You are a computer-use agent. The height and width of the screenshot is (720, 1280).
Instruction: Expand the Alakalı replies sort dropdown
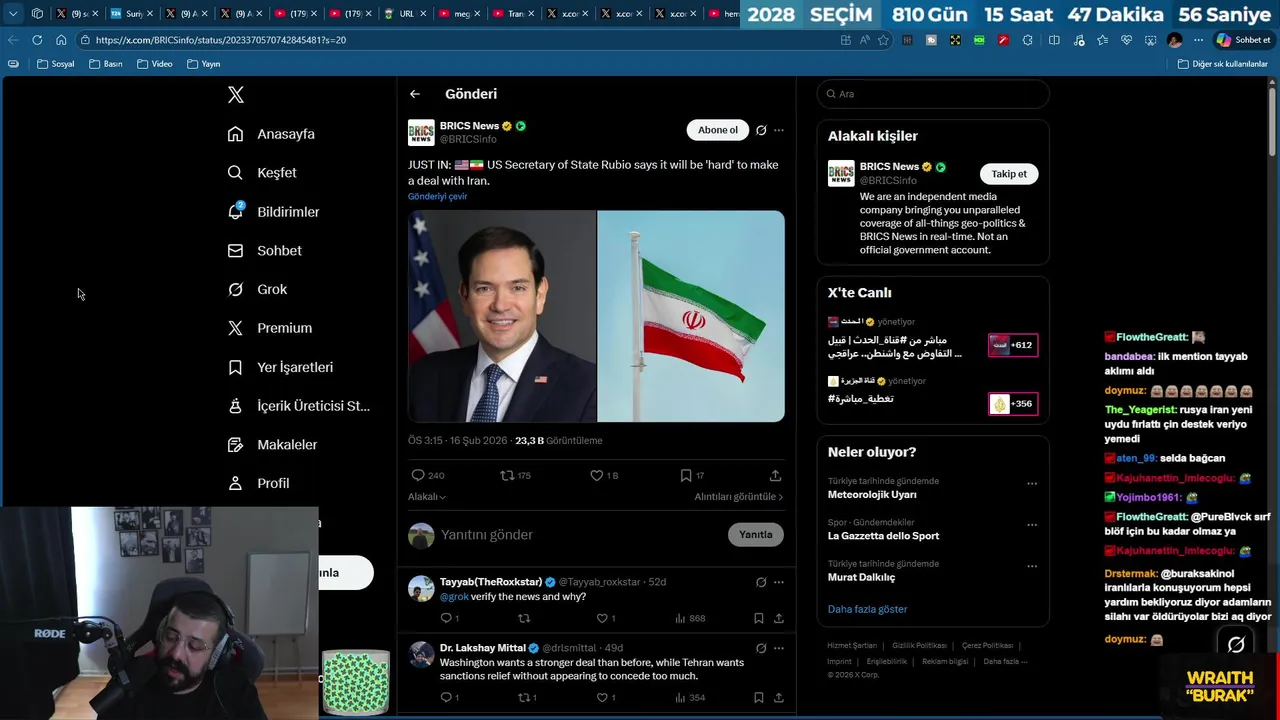[427, 497]
